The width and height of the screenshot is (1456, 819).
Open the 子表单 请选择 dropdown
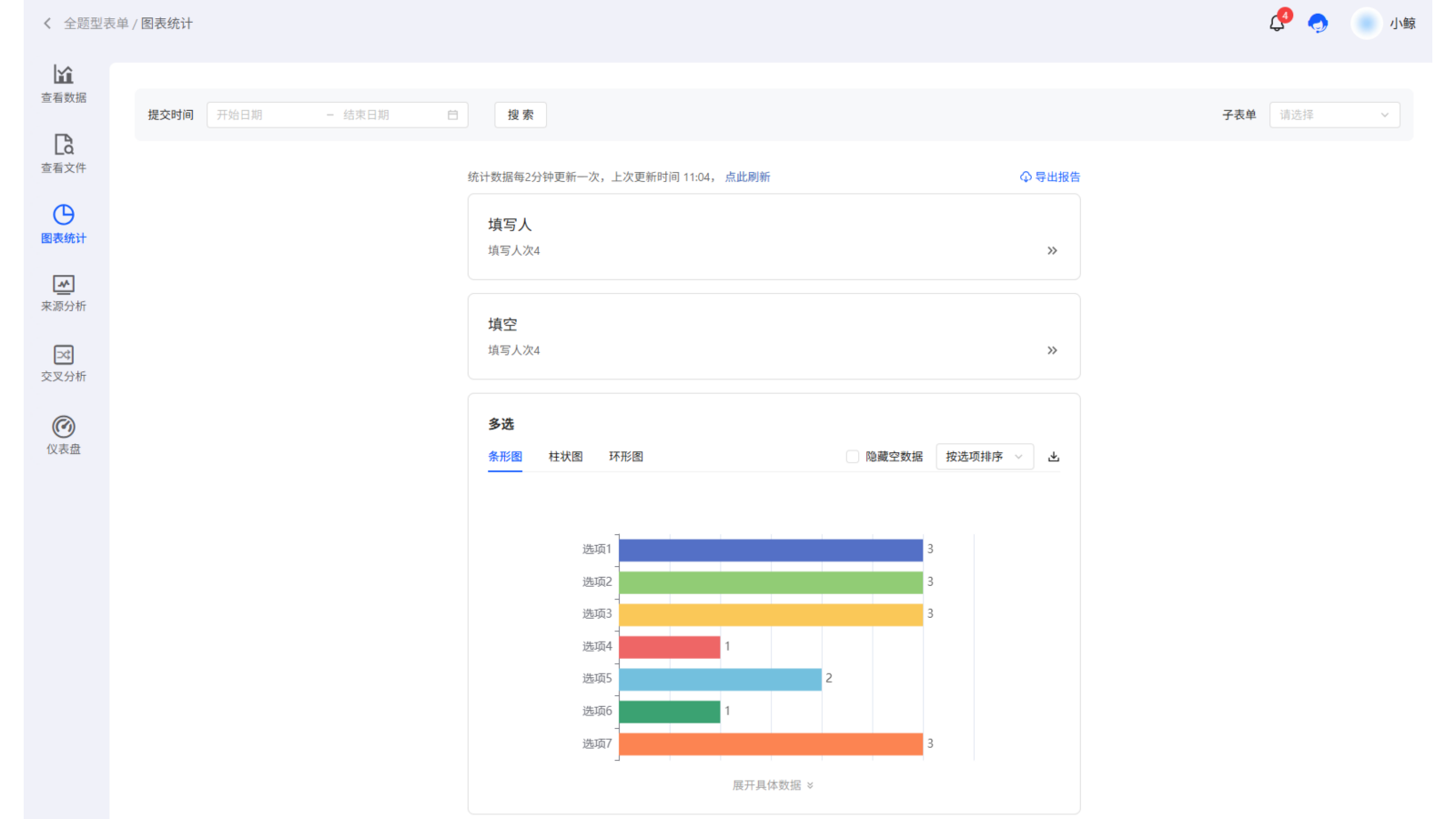(x=1334, y=115)
